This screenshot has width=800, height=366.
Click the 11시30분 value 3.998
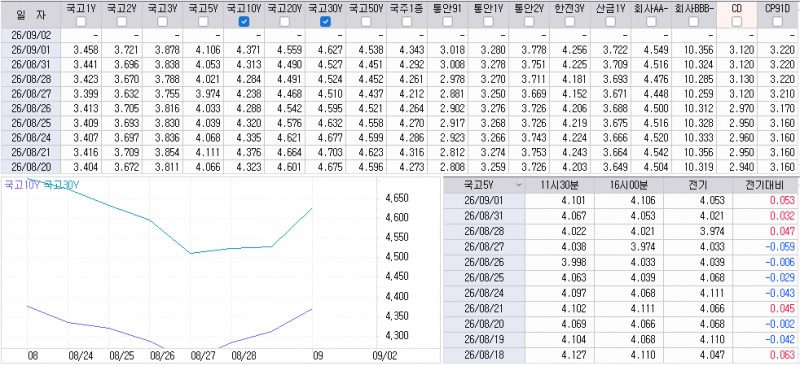(573, 261)
